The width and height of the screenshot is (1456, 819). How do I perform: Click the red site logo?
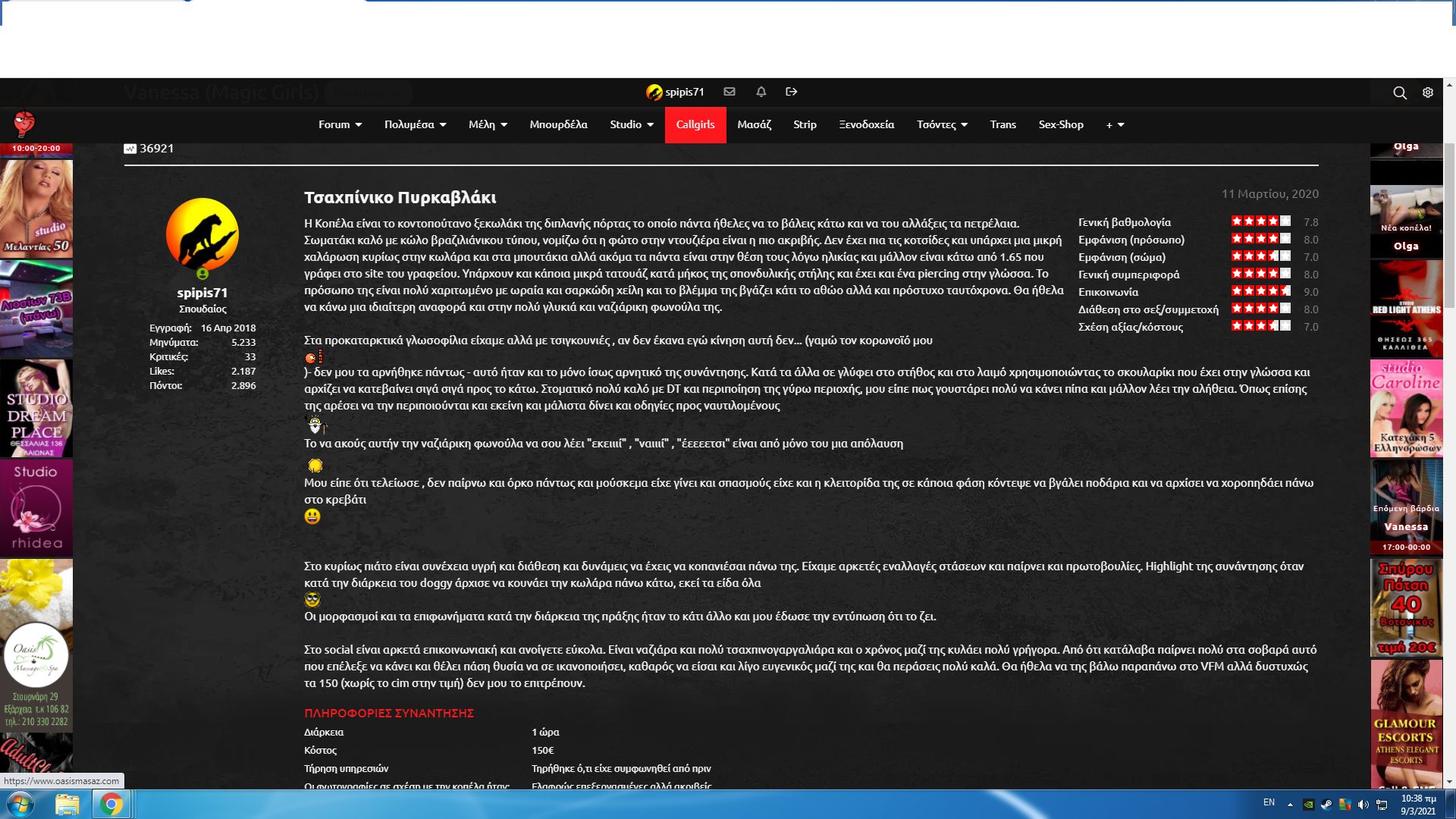point(24,123)
